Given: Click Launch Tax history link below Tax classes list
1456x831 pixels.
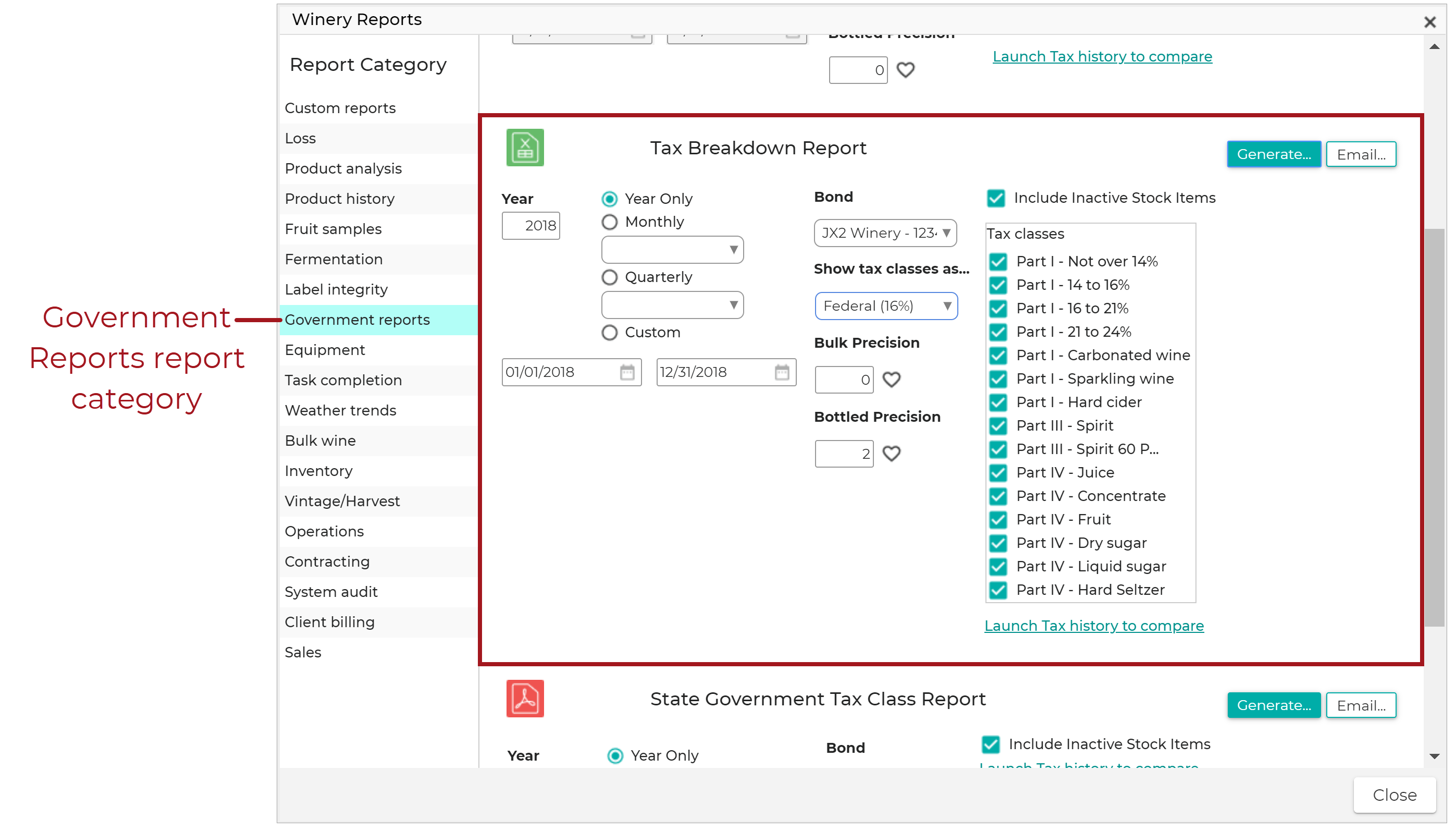Looking at the screenshot, I should 1094,626.
